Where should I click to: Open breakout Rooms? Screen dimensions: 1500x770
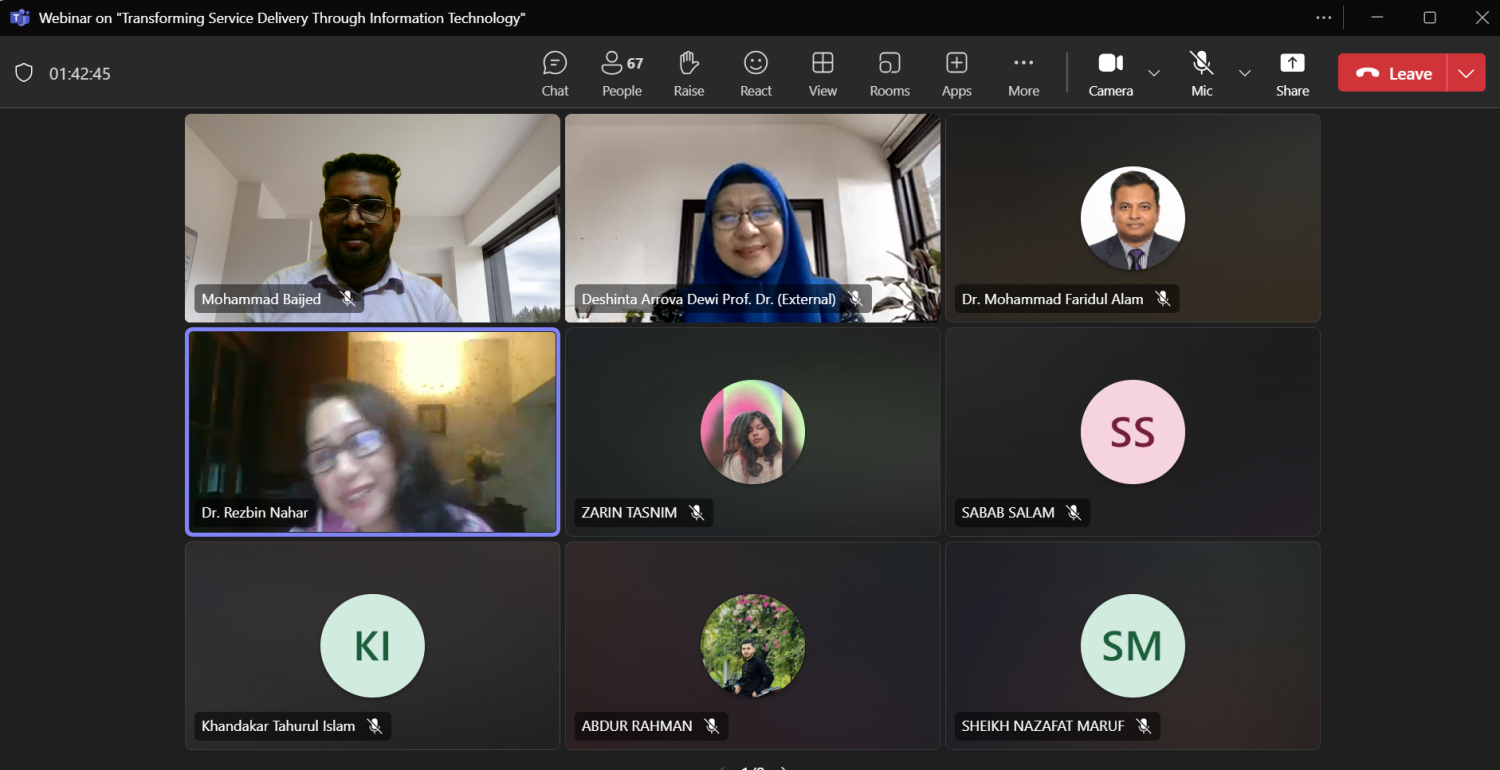889,74
